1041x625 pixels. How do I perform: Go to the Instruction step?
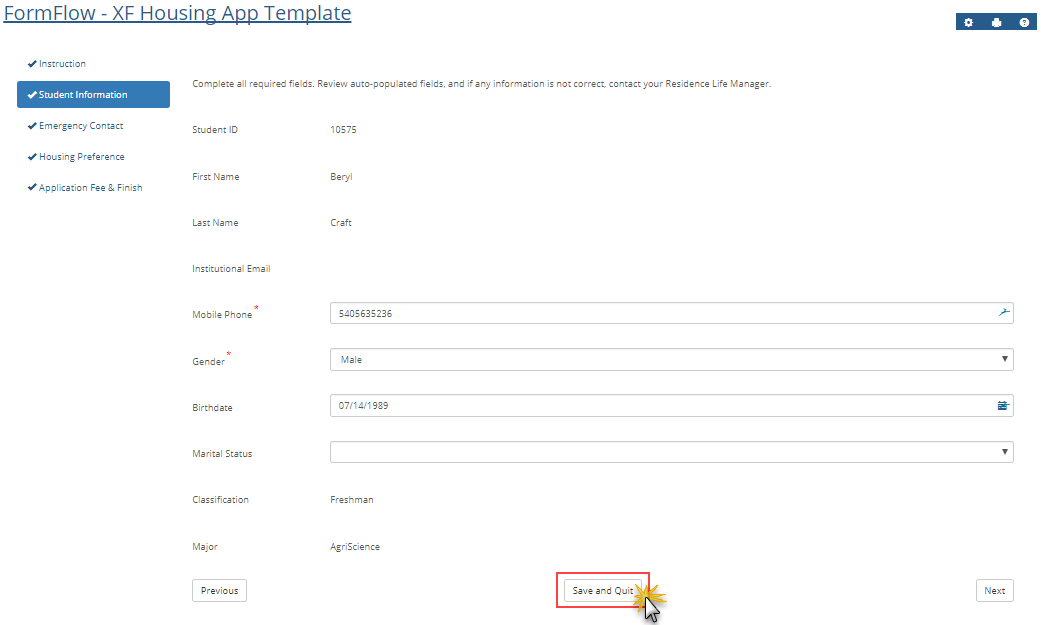62,64
